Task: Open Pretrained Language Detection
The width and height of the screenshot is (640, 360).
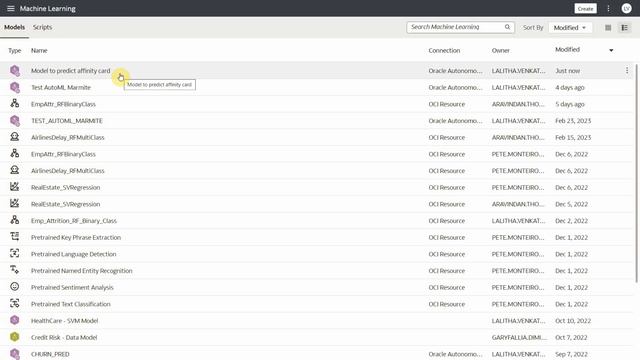Action: (73, 254)
